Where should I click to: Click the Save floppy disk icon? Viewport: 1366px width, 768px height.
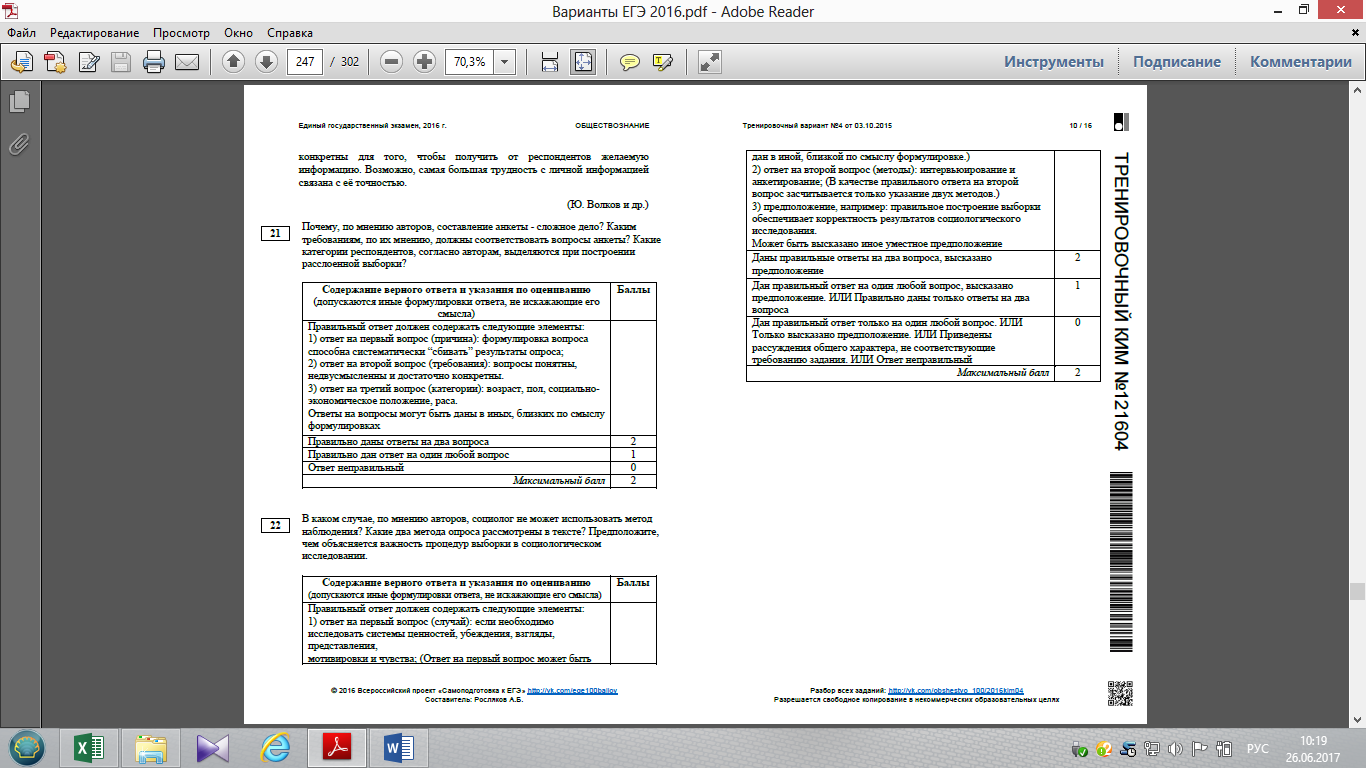121,62
